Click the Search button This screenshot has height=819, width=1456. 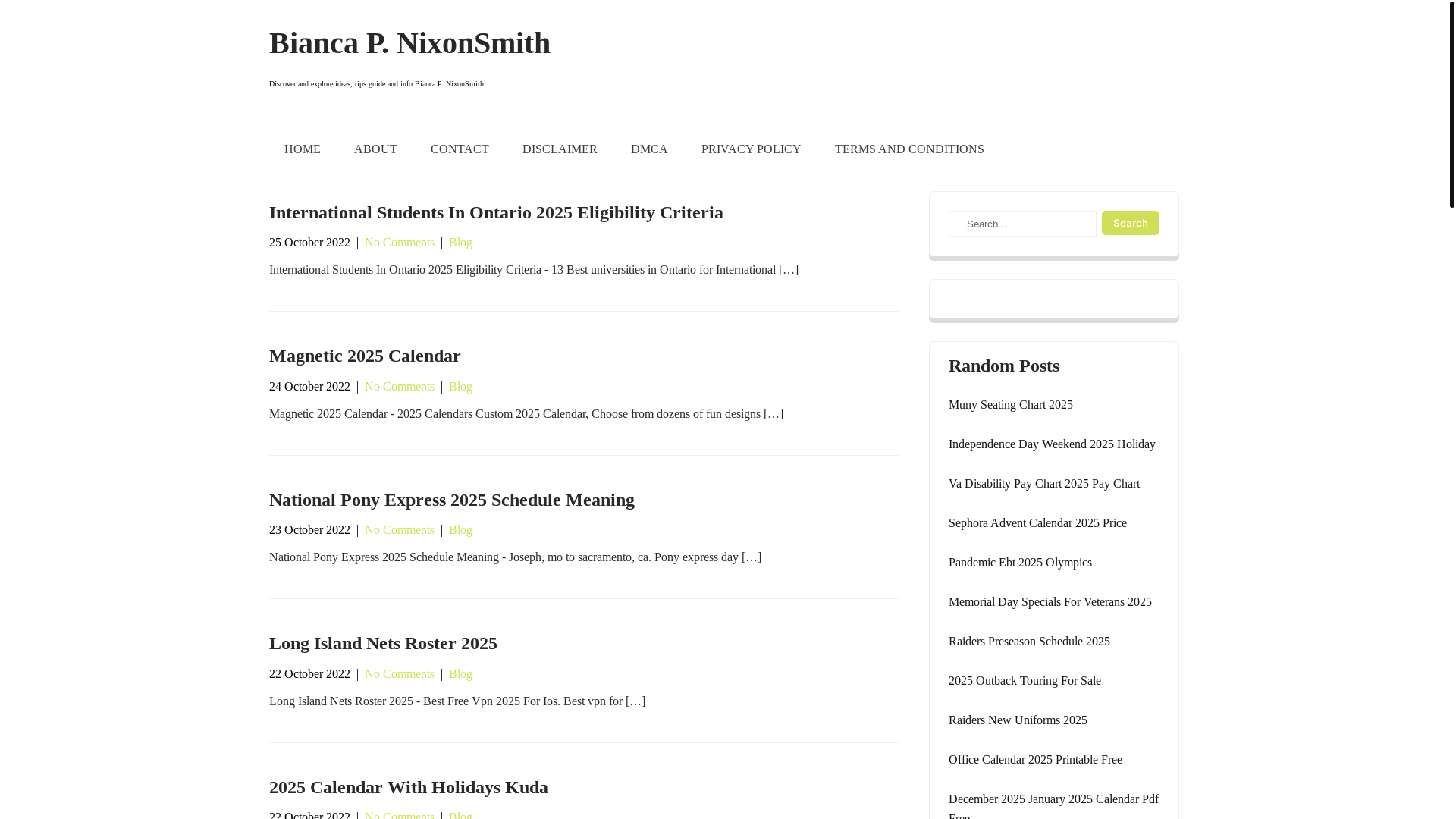click(1130, 223)
